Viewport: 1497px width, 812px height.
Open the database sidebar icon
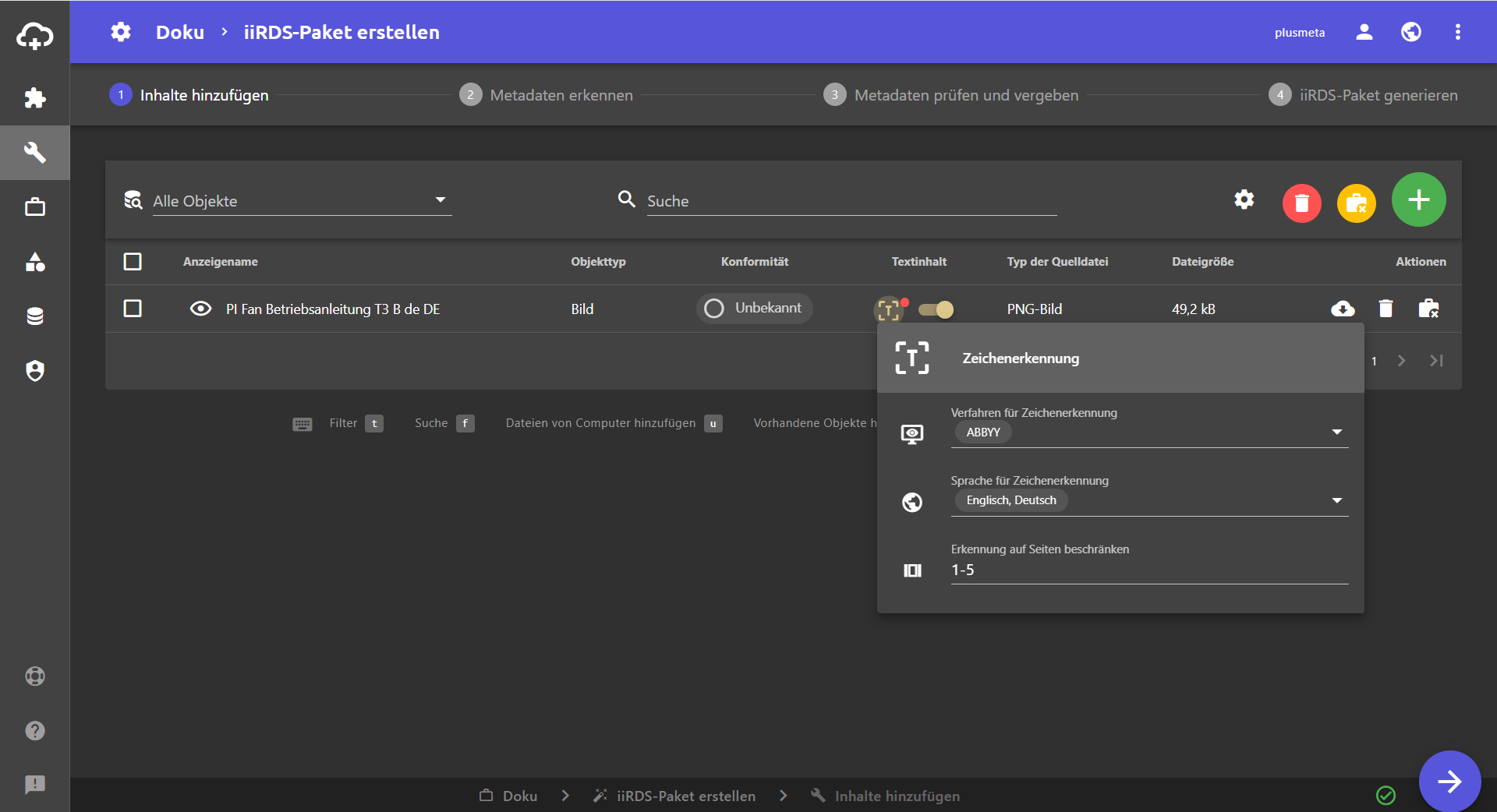coord(35,316)
